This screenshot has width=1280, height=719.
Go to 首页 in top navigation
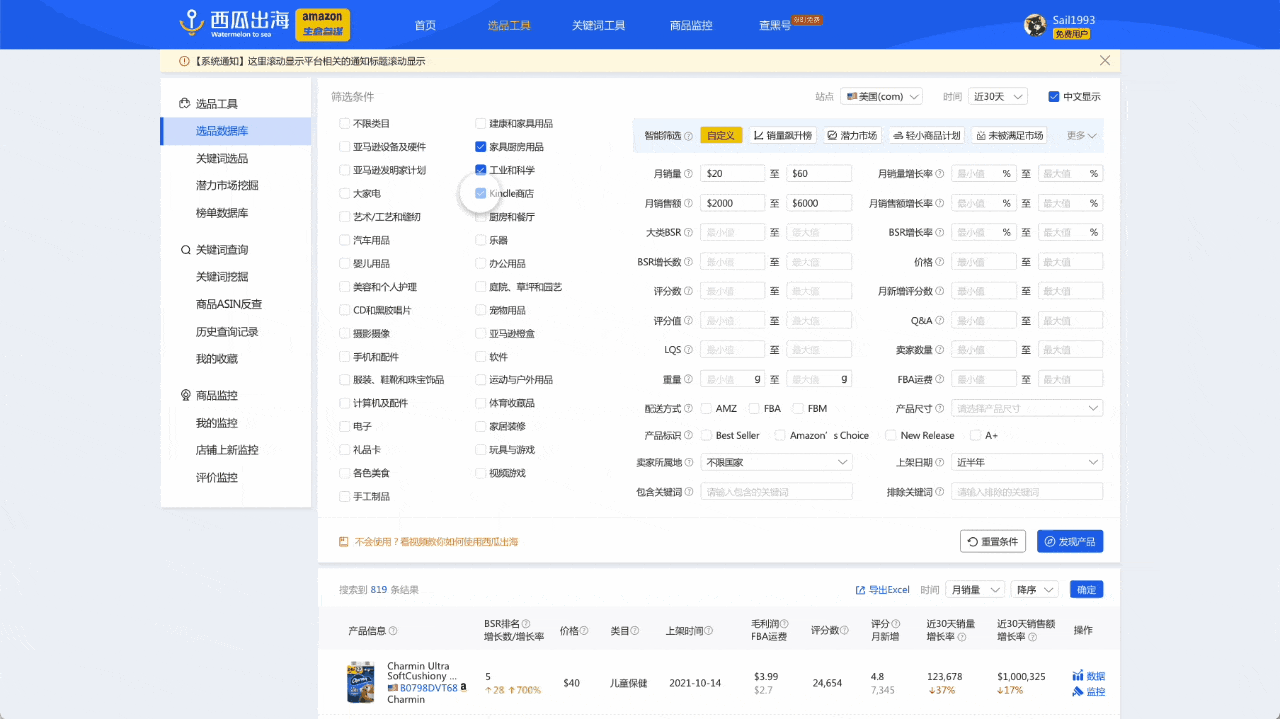[x=425, y=26]
